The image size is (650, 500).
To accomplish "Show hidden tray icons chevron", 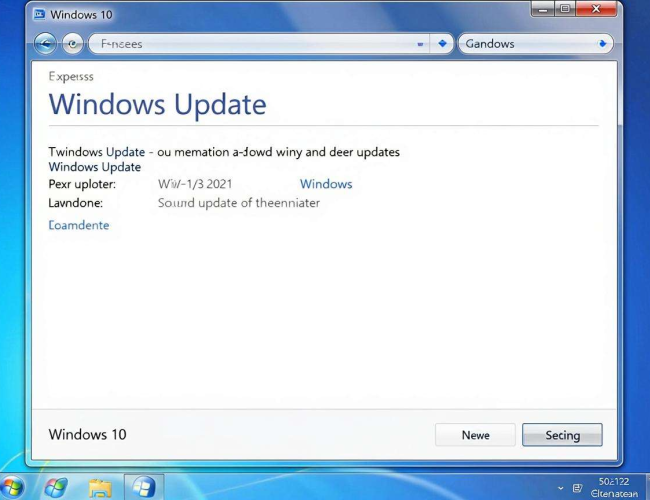I will coord(560,488).
